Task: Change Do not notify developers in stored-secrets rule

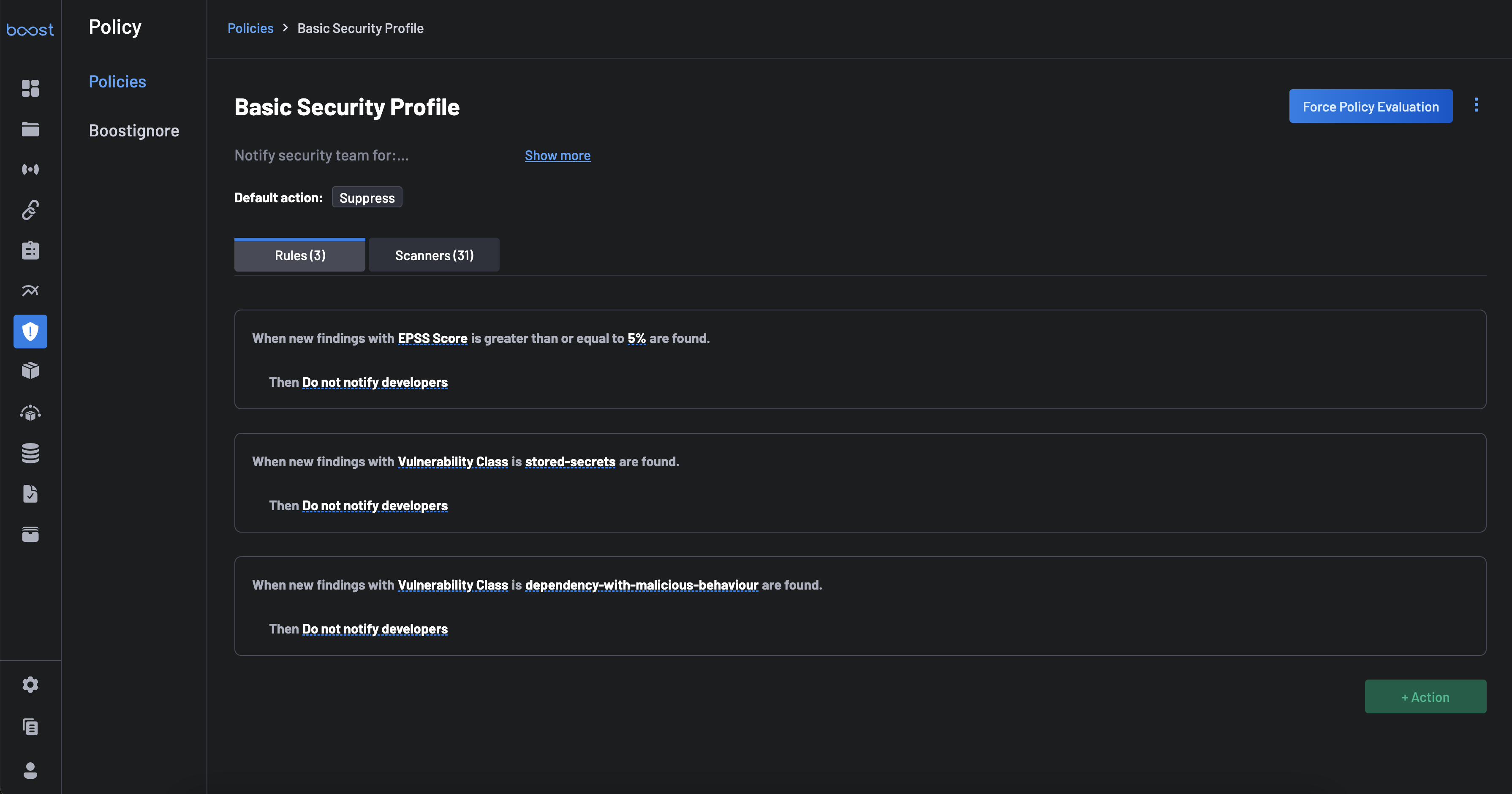Action: (375, 506)
